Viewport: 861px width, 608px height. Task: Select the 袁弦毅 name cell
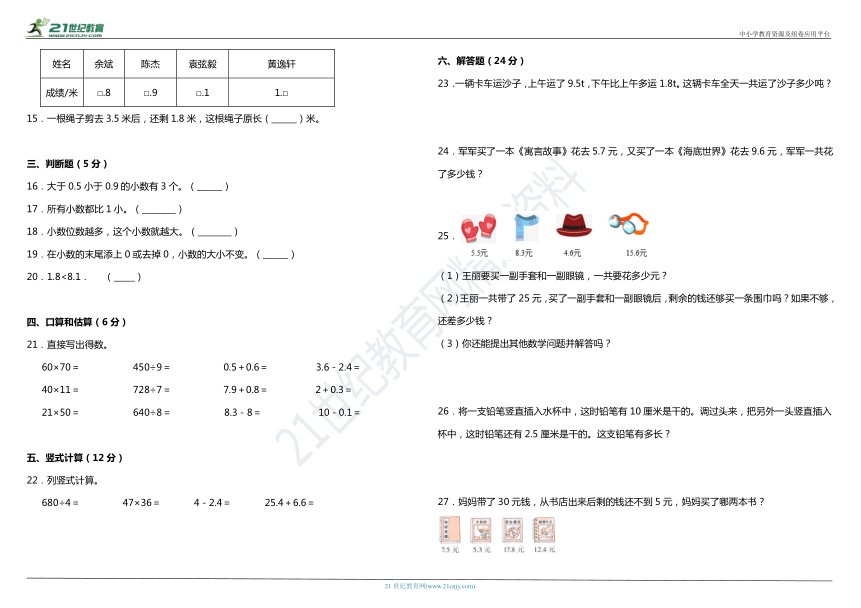pos(203,64)
